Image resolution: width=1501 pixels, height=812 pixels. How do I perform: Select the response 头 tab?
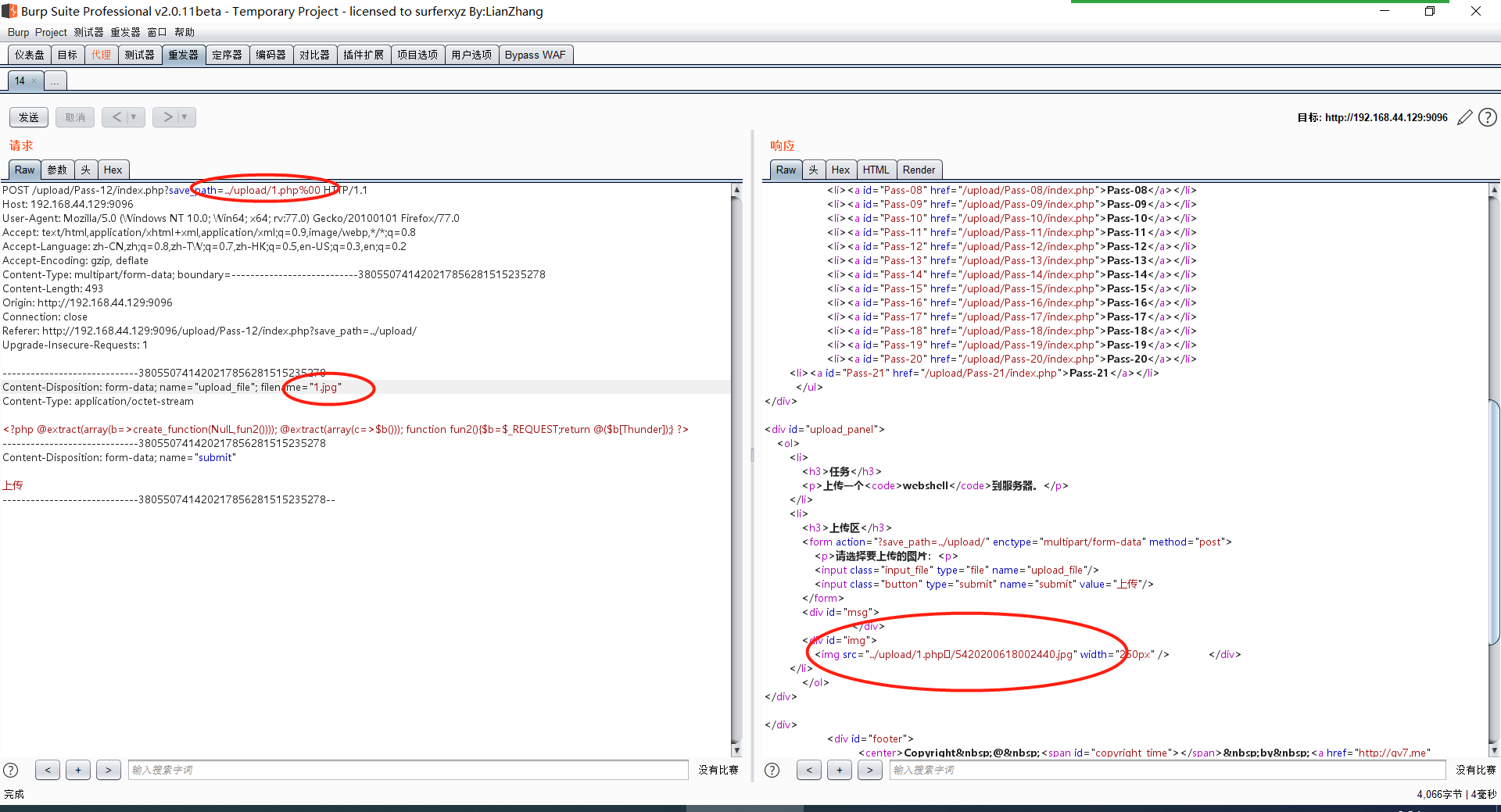(x=814, y=170)
